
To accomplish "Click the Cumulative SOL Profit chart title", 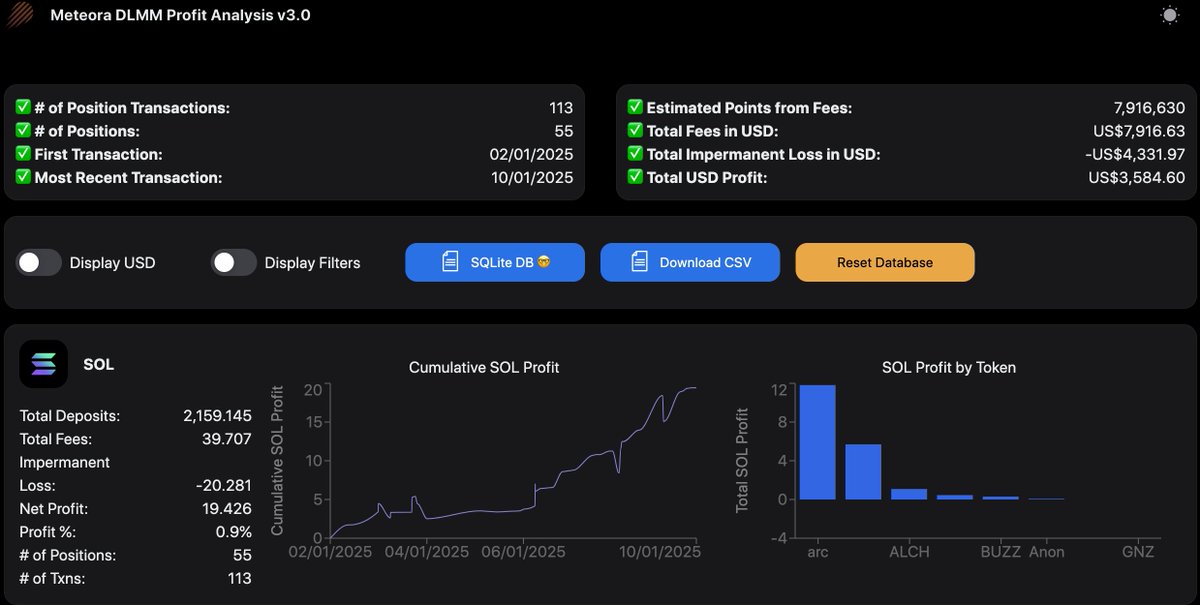I will tap(484, 367).
